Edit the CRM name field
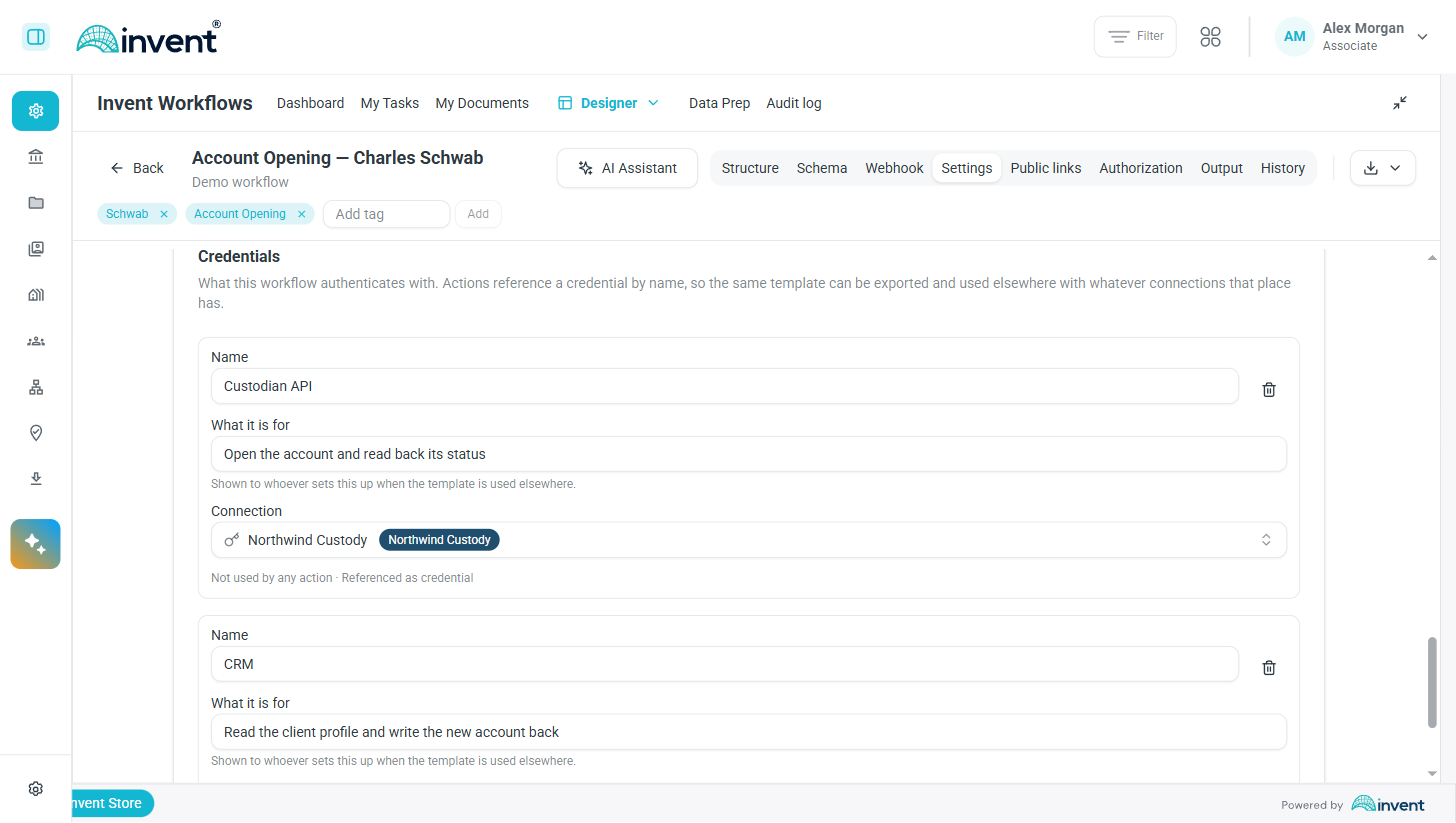 point(725,664)
